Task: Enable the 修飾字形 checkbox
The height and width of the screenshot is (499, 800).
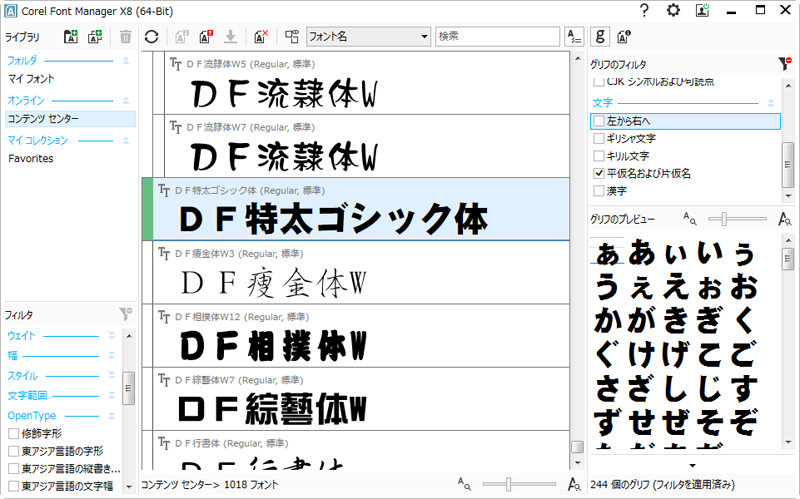Action: 14,434
